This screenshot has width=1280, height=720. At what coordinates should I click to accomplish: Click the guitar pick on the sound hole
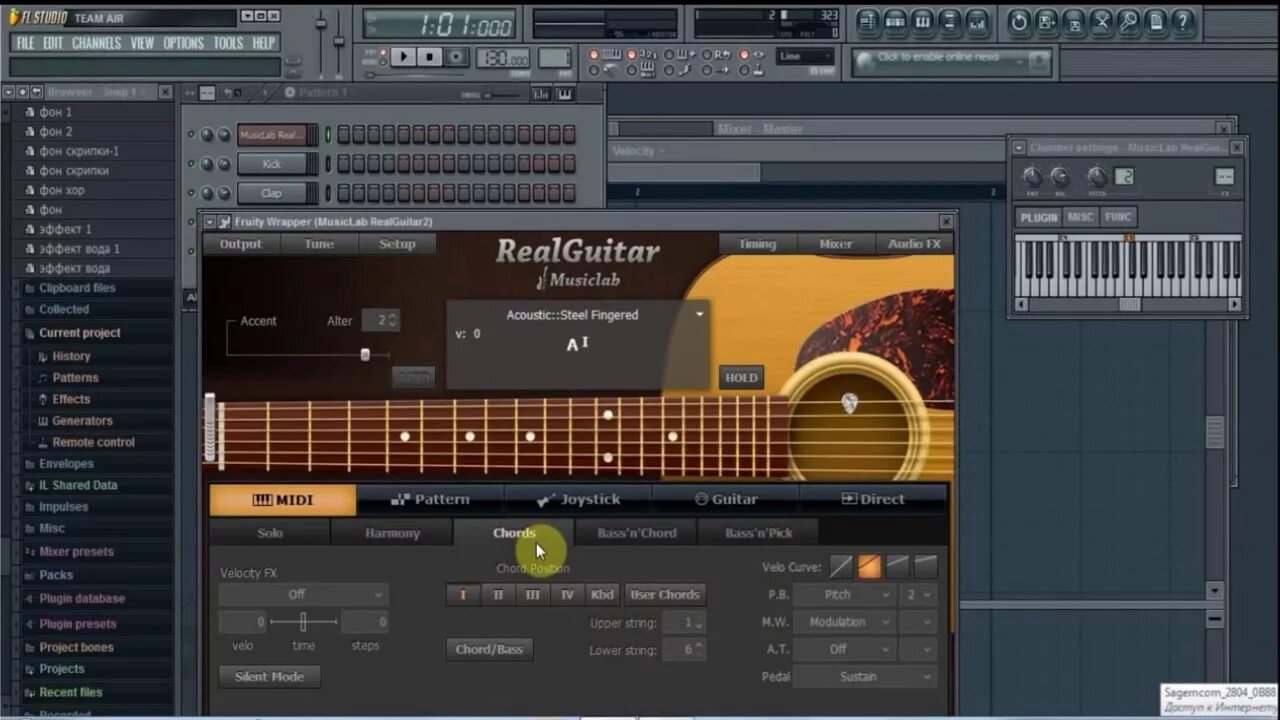pos(849,403)
